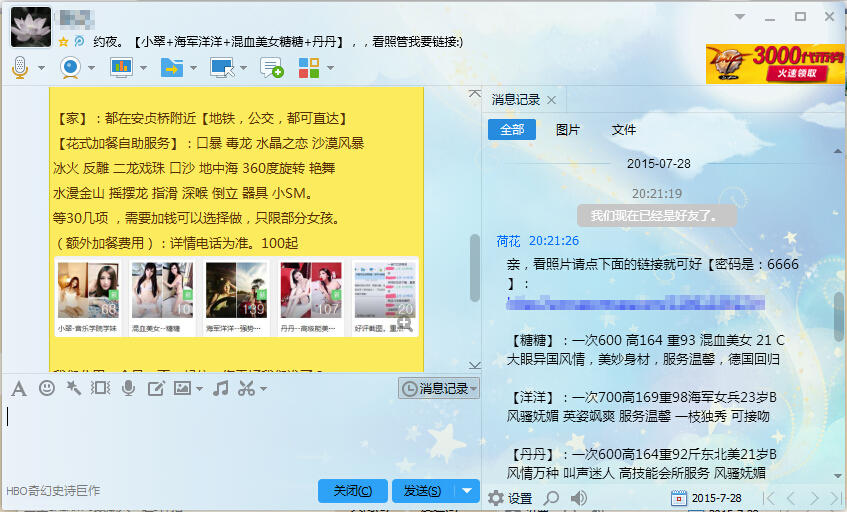Screen dimensions: 847x512
Task: Click the chat area vertical scrollbar
Action: point(475,268)
